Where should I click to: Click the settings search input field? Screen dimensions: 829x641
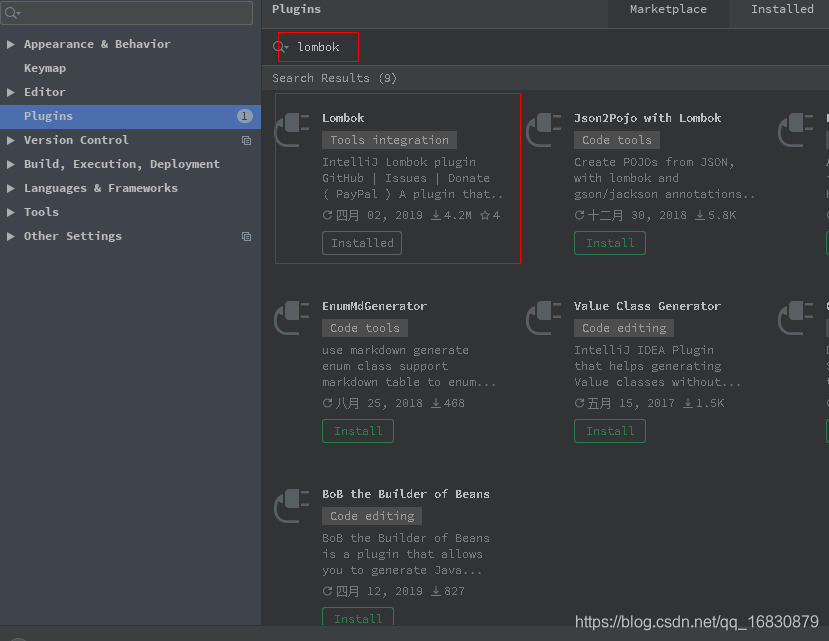tap(126, 12)
